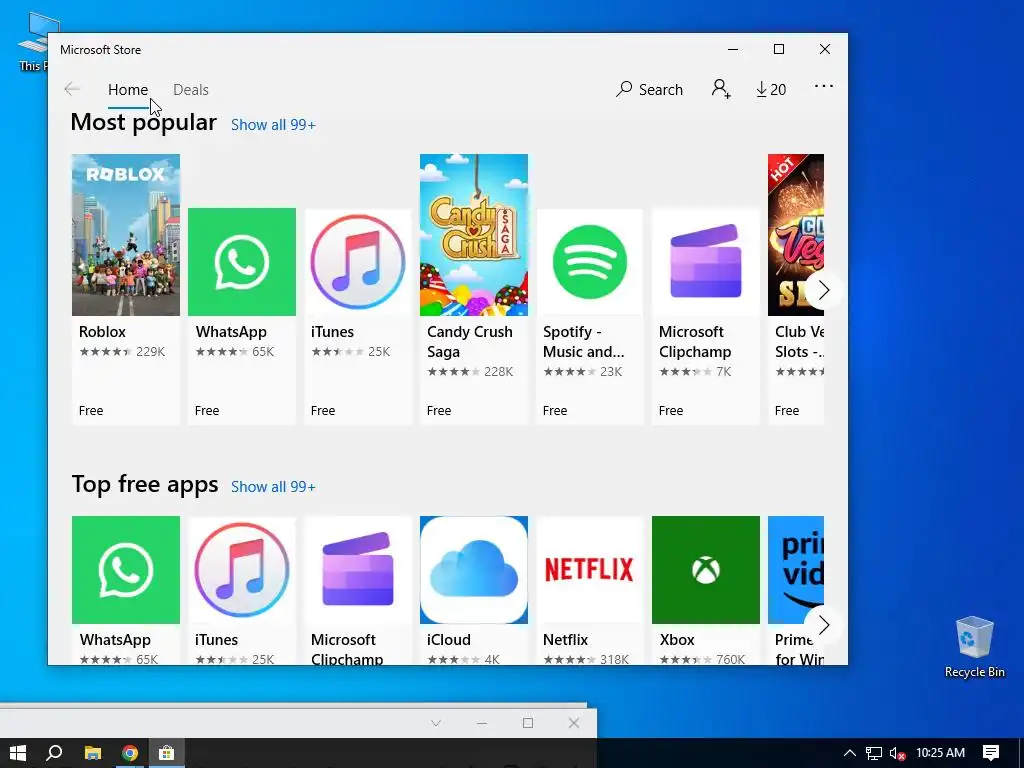Open the Action Center notifications icon
The width and height of the screenshot is (1024, 768).
(991, 753)
